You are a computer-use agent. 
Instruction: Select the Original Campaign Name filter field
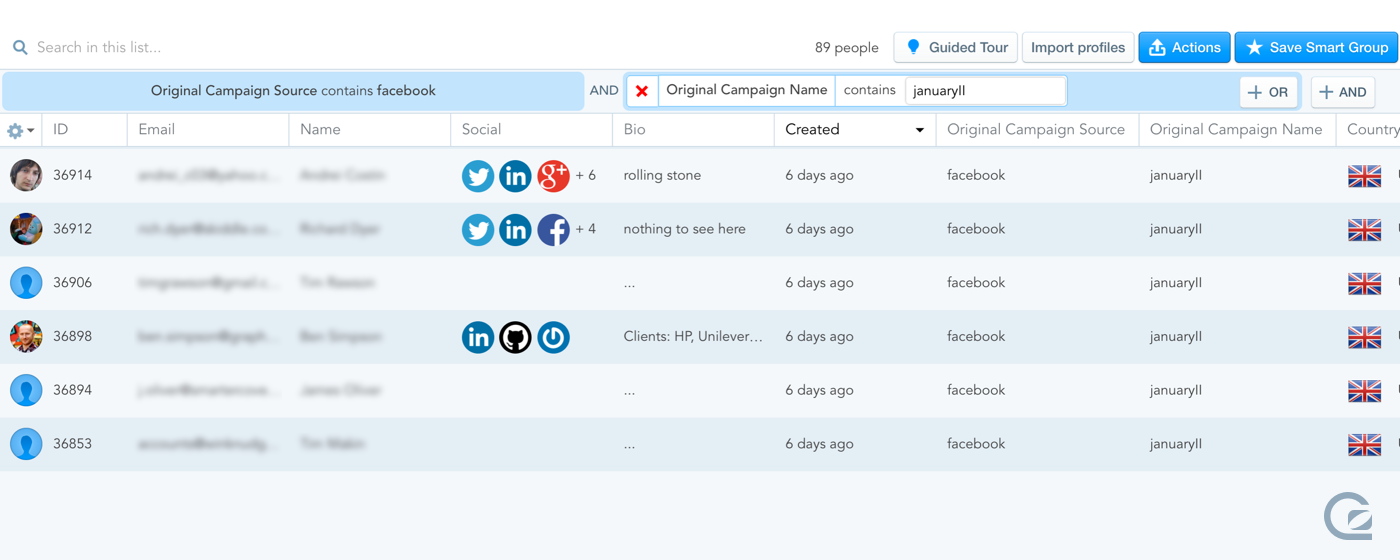click(746, 90)
